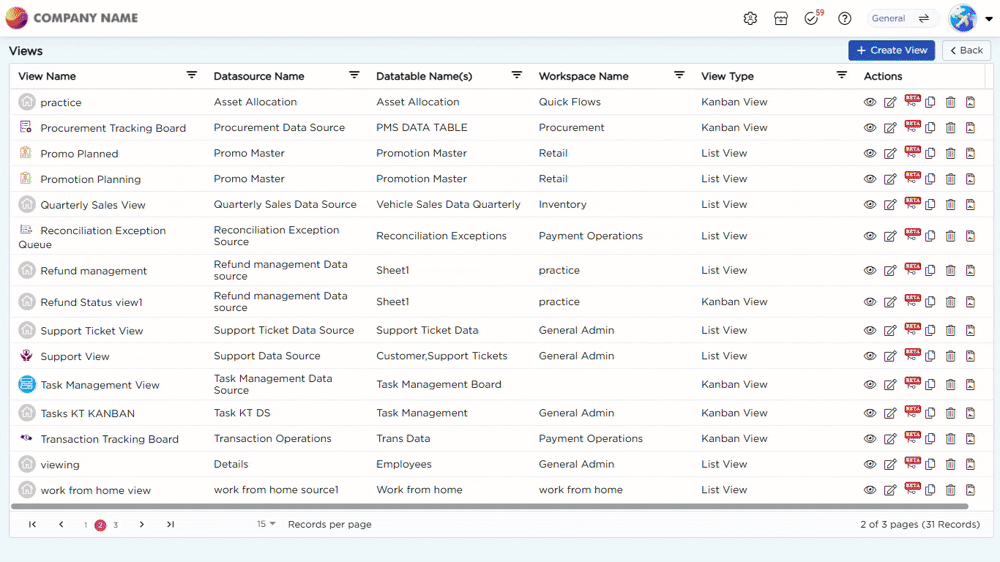The width and height of the screenshot is (1000, 562).
Task: Preview Refund management via eye icon
Action: (x=870, y=270)
